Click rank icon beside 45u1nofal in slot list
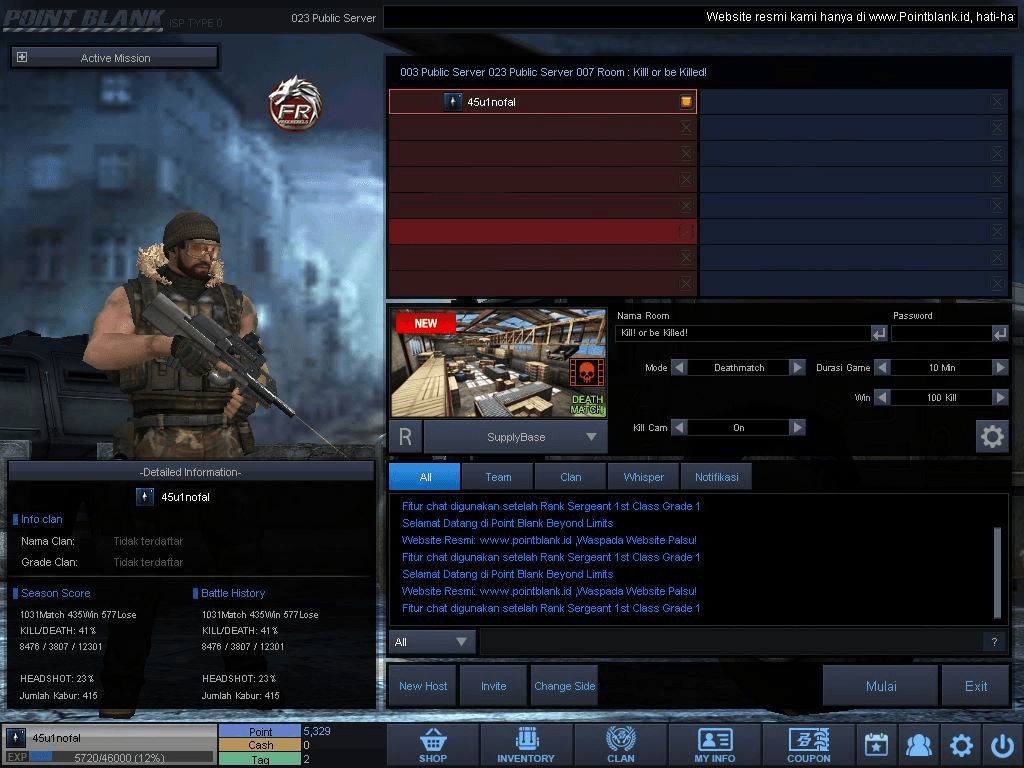This screenshot has width=1024, height=768. point(453,102)
